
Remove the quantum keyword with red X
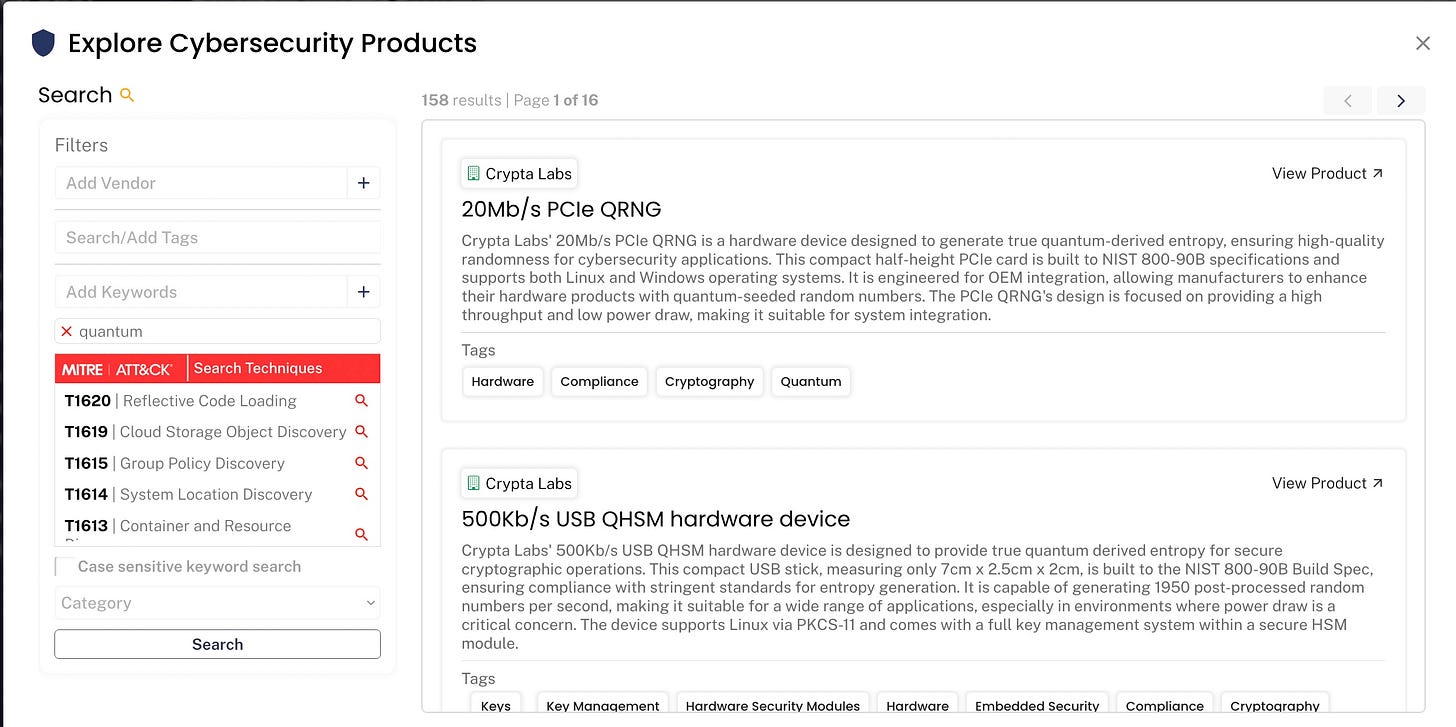coord(67,331)
